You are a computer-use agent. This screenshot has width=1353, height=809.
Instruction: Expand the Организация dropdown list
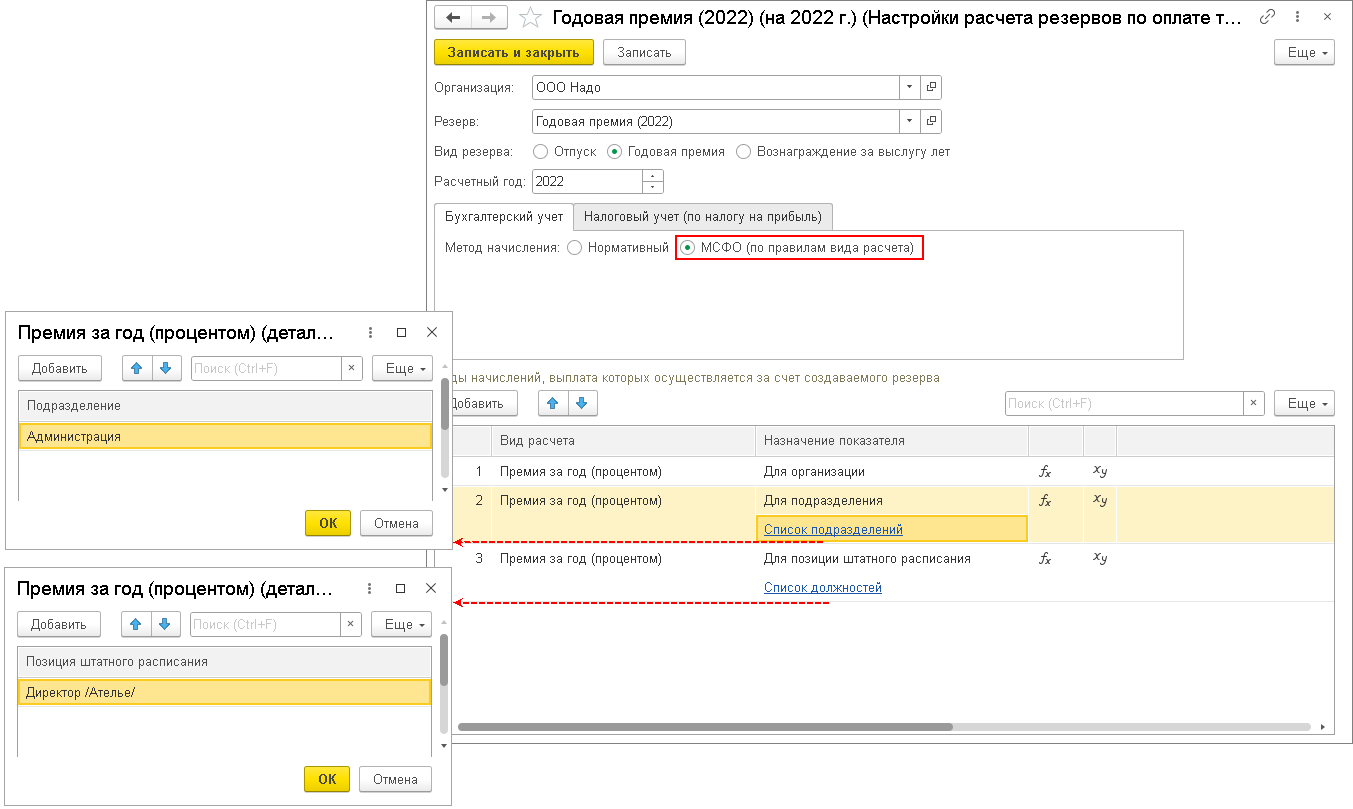pyautogui.click(x=909, y=88)
